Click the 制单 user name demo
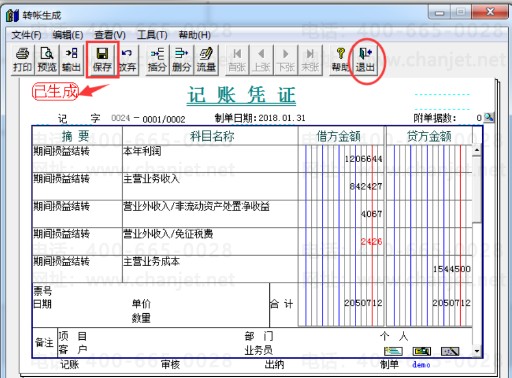Viewport: 512px width, 378px height. pos(421,365)
